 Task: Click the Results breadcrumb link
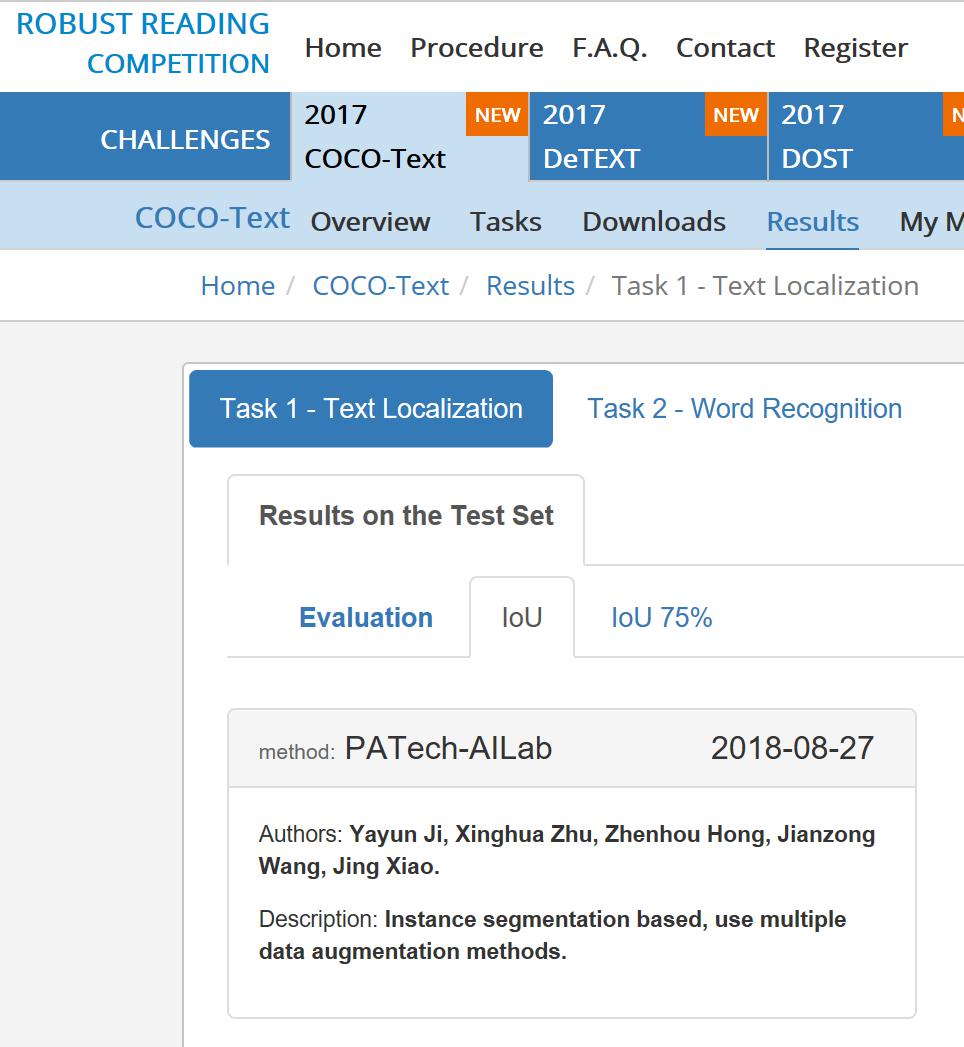point(530,286)
